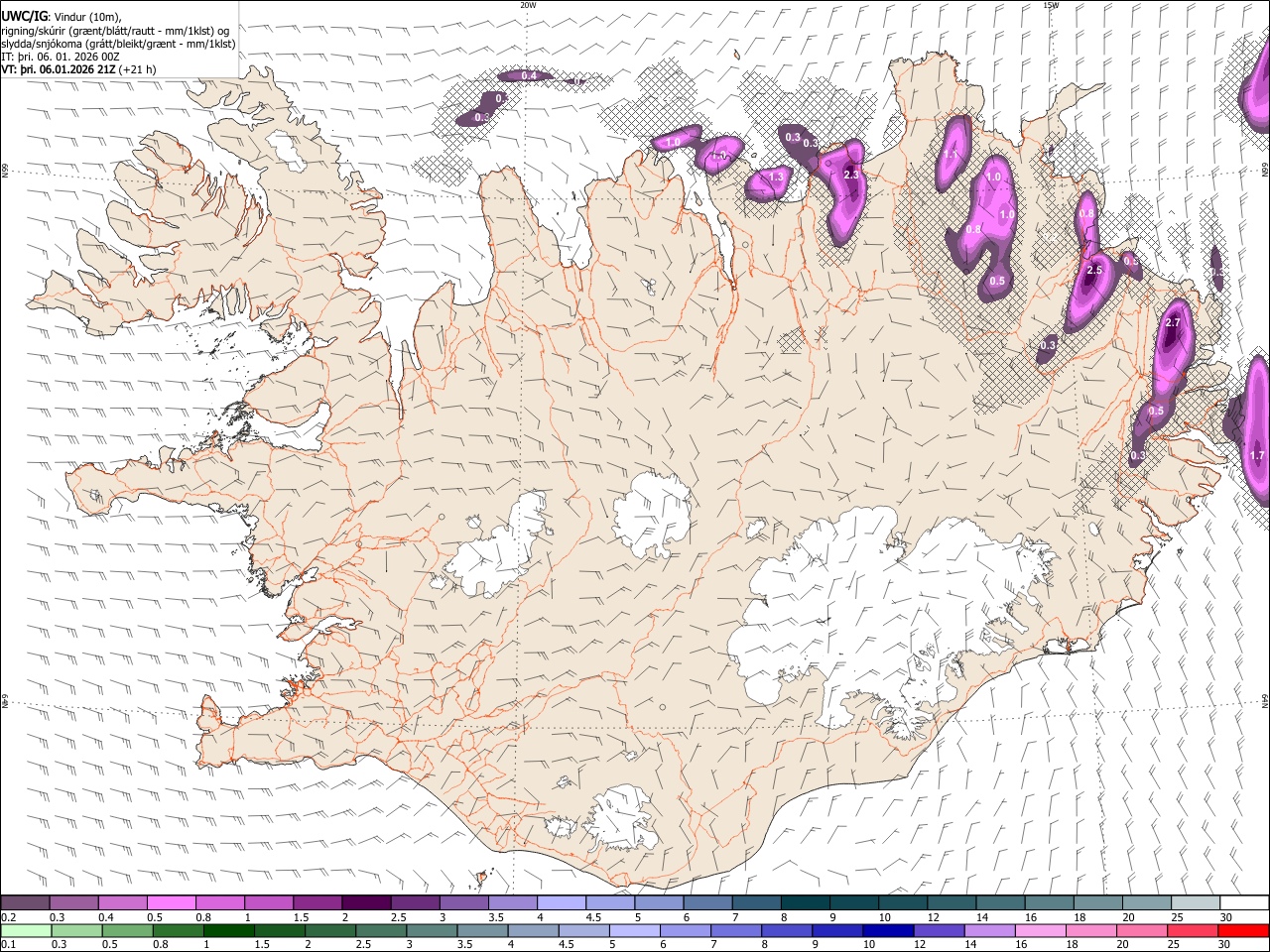Viewport: 1270px width, 952px height.
Task: Pick the darkest purple 2–2.5 snow legend swatch
Action: pos(365,903)
